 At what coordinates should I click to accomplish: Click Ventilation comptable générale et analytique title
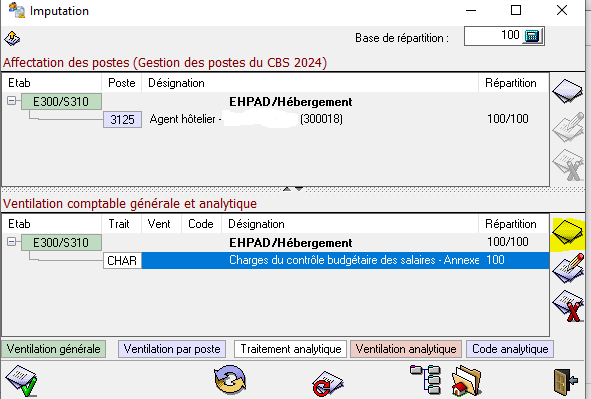[x=130, y=204]
